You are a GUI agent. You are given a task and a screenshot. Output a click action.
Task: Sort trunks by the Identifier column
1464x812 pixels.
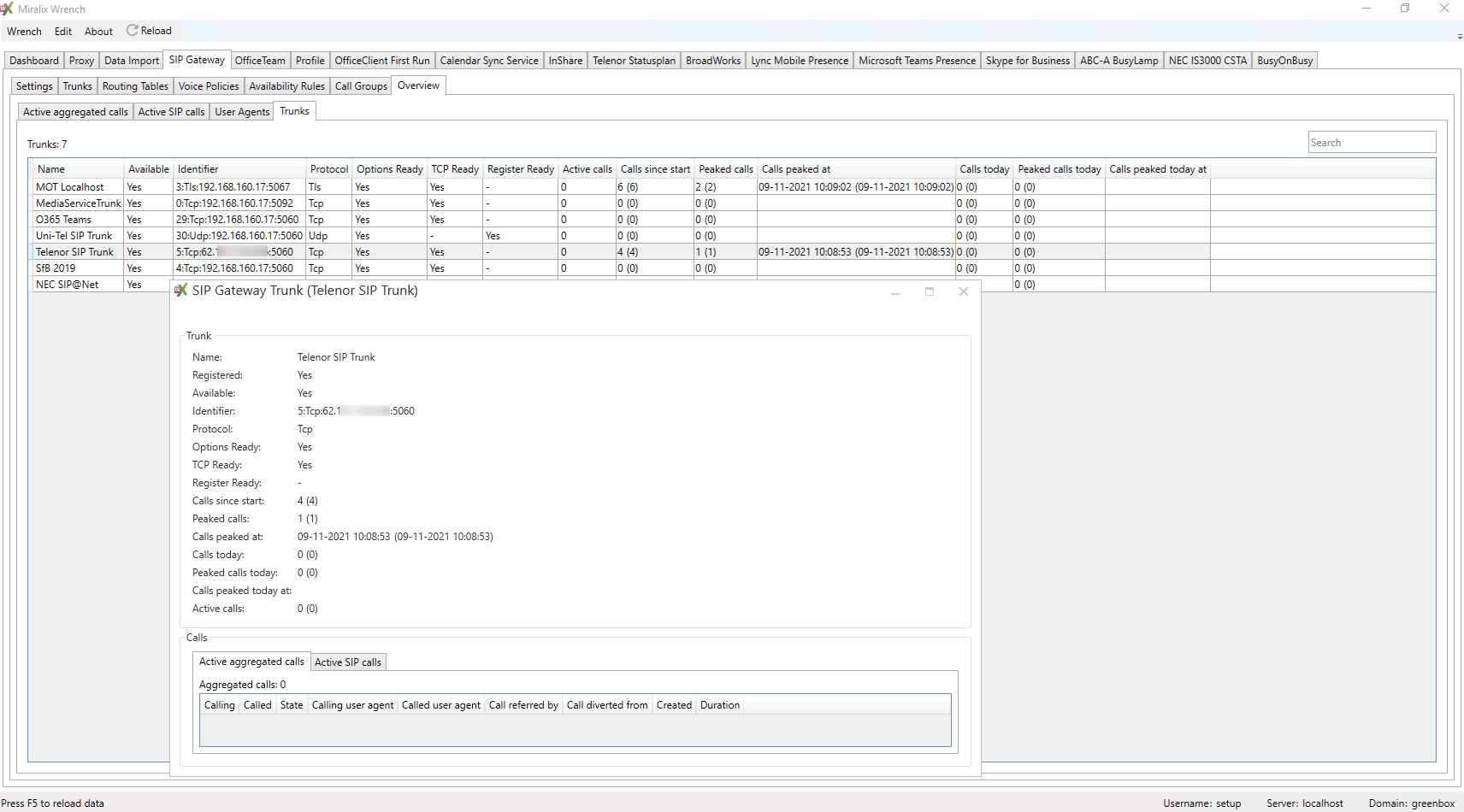click(239, 169)
